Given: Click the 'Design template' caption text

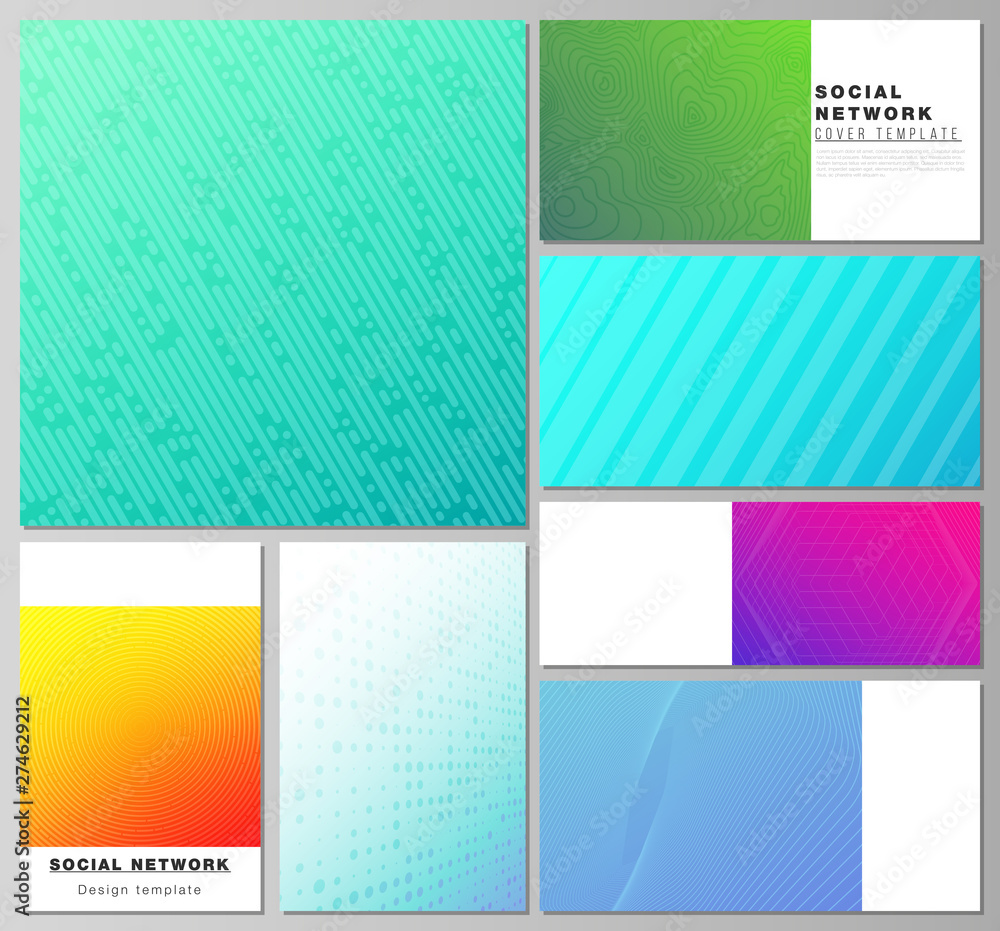Looking at the screenshot, I should click(140, 890).
